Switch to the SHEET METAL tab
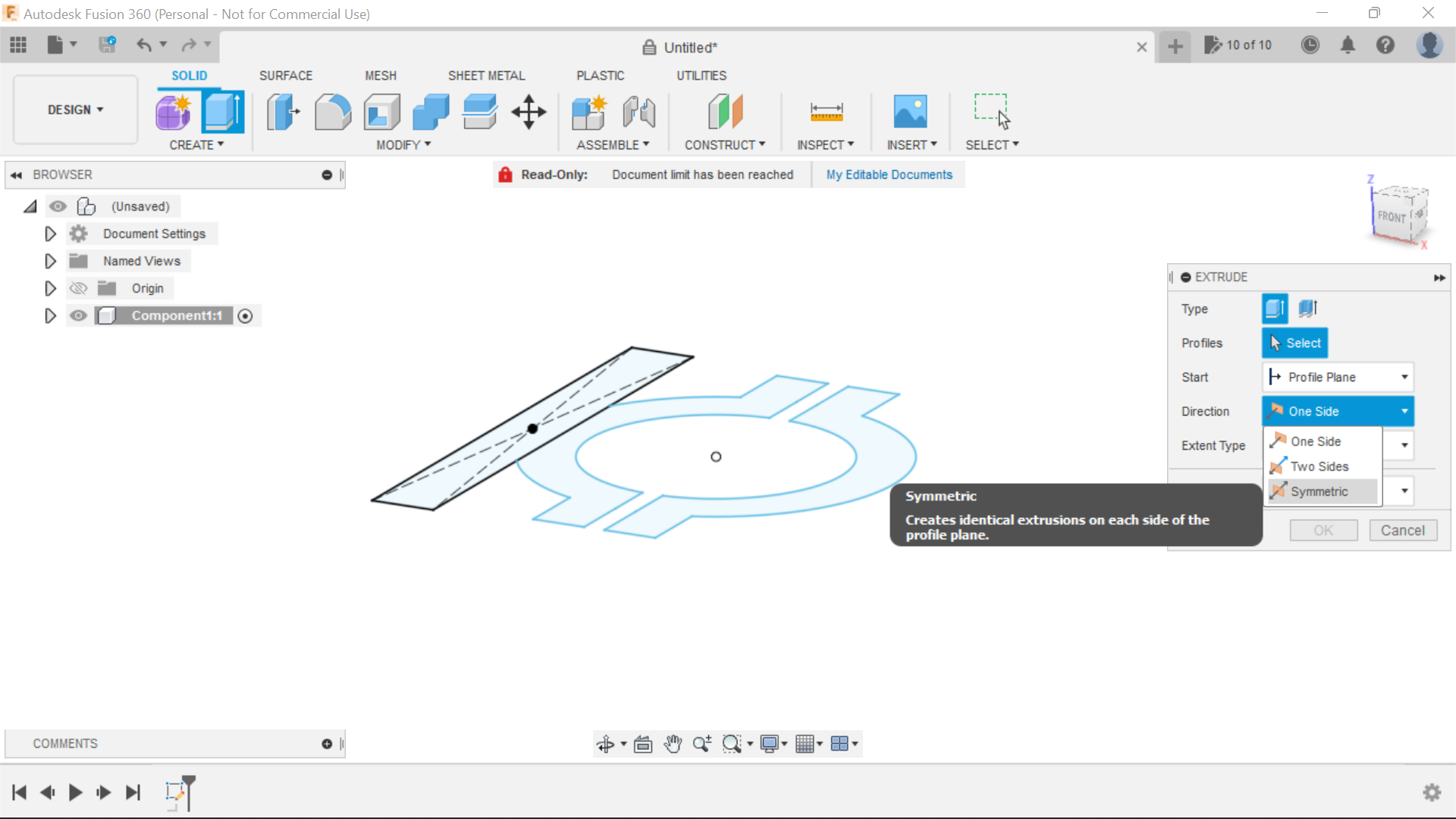Viewport: 1456px width, 819px height. click(x=486, y=75)
